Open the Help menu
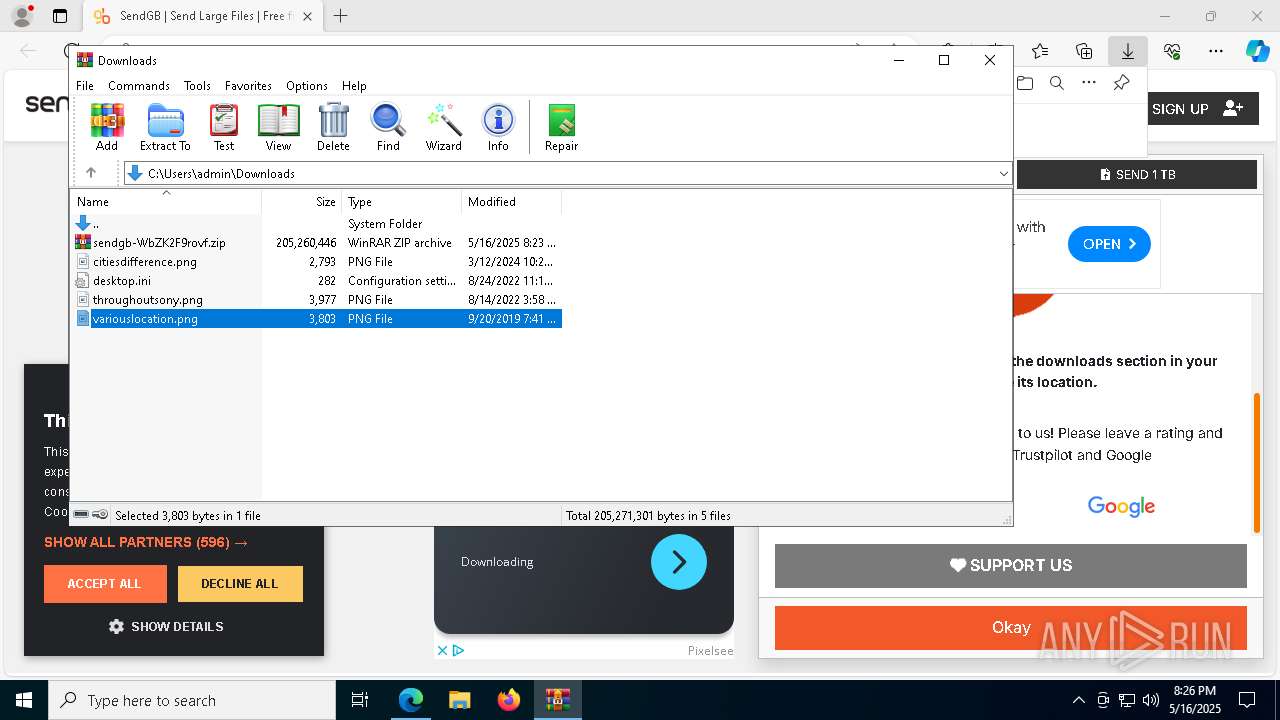The image size is (1280, 720). click(x=354, y=86)
